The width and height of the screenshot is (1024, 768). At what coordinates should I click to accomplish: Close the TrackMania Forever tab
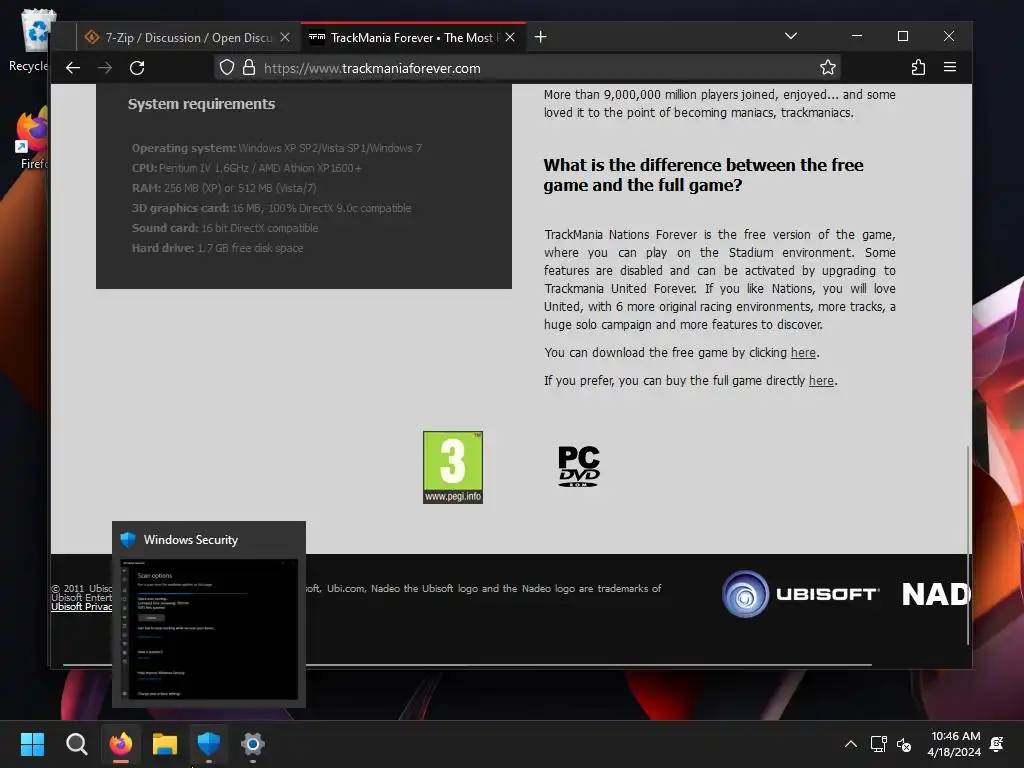point(510,37)
